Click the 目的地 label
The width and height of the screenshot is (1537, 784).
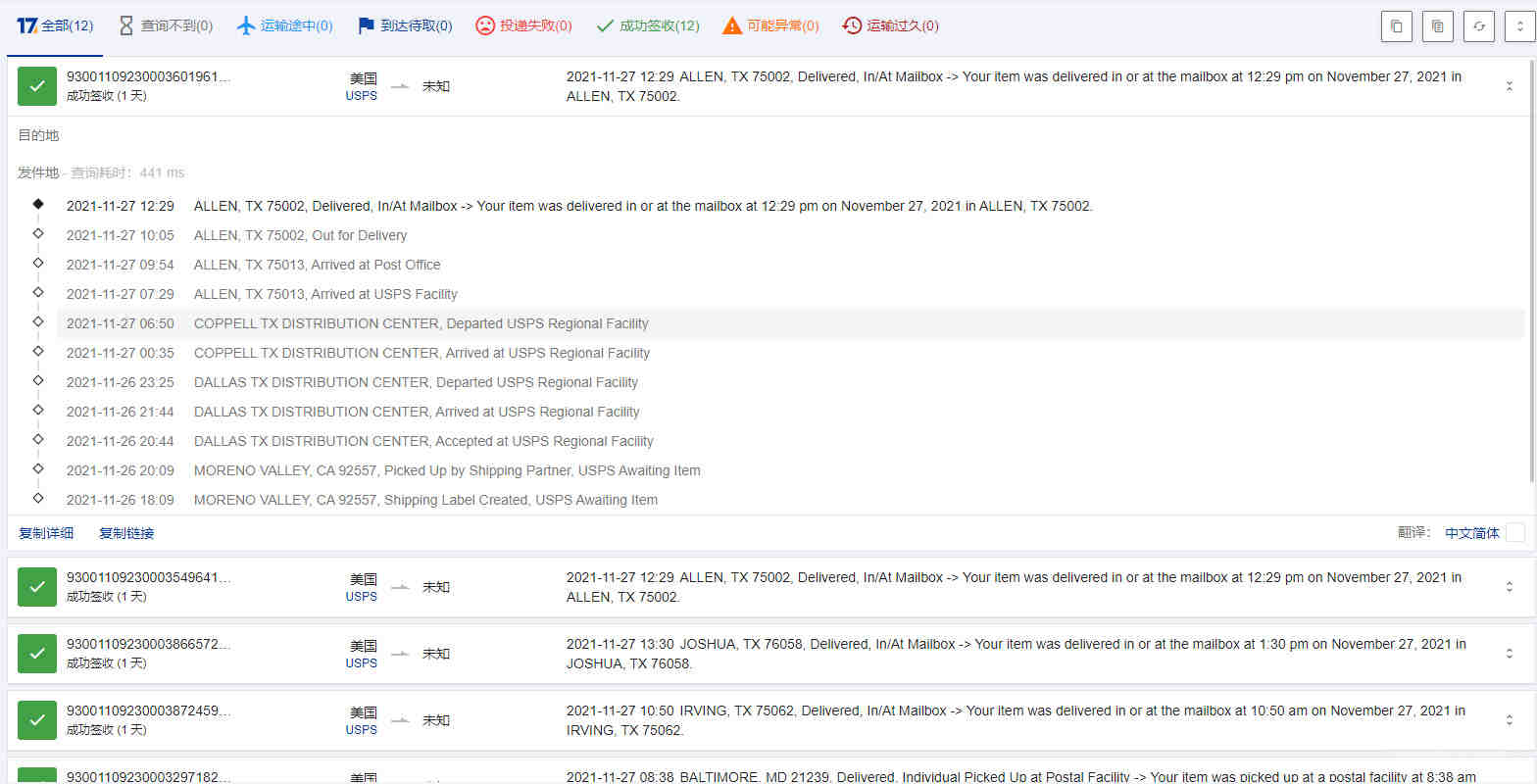[38, 135]
